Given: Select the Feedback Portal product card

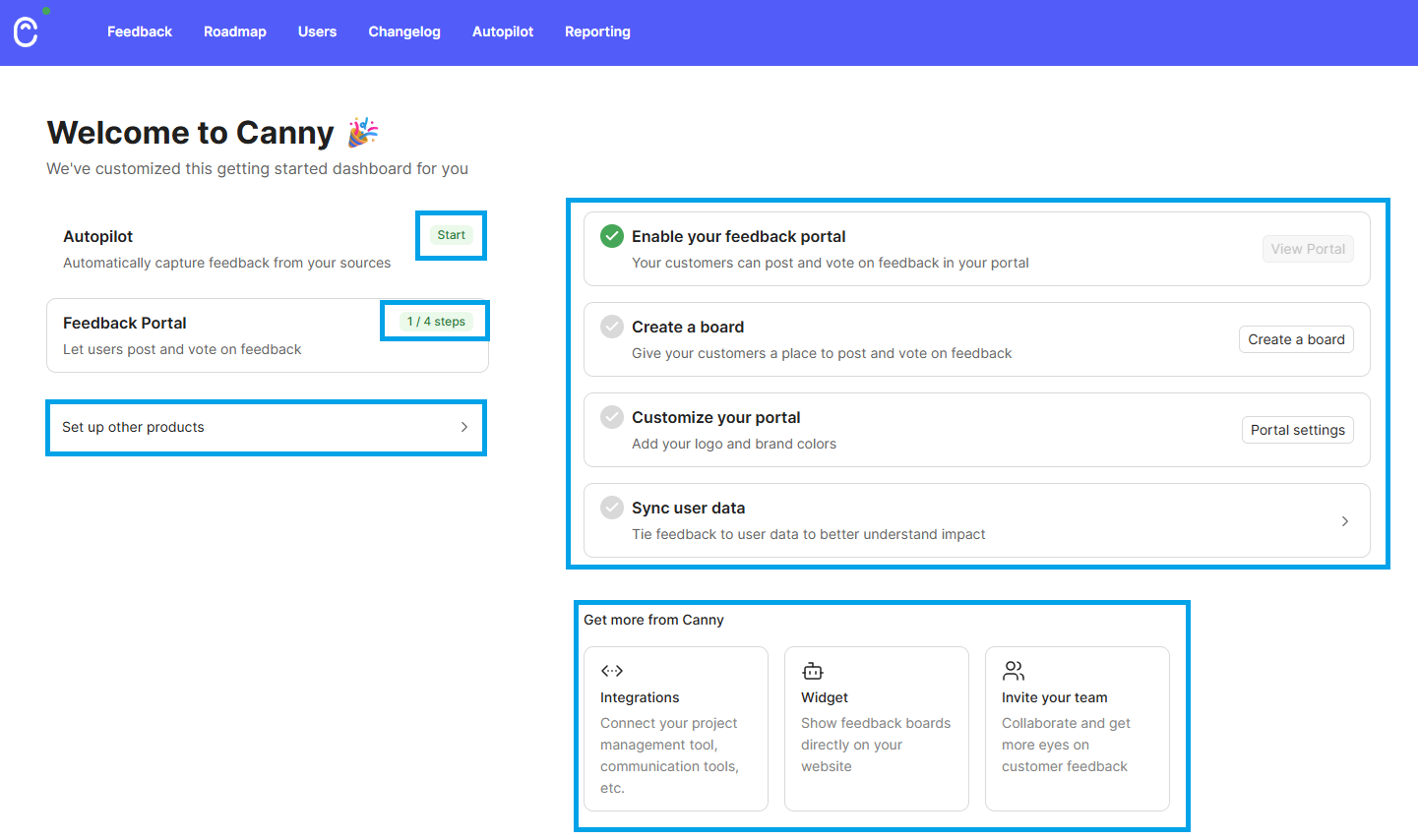Looking at the screenshot, I should pos(268,335).
